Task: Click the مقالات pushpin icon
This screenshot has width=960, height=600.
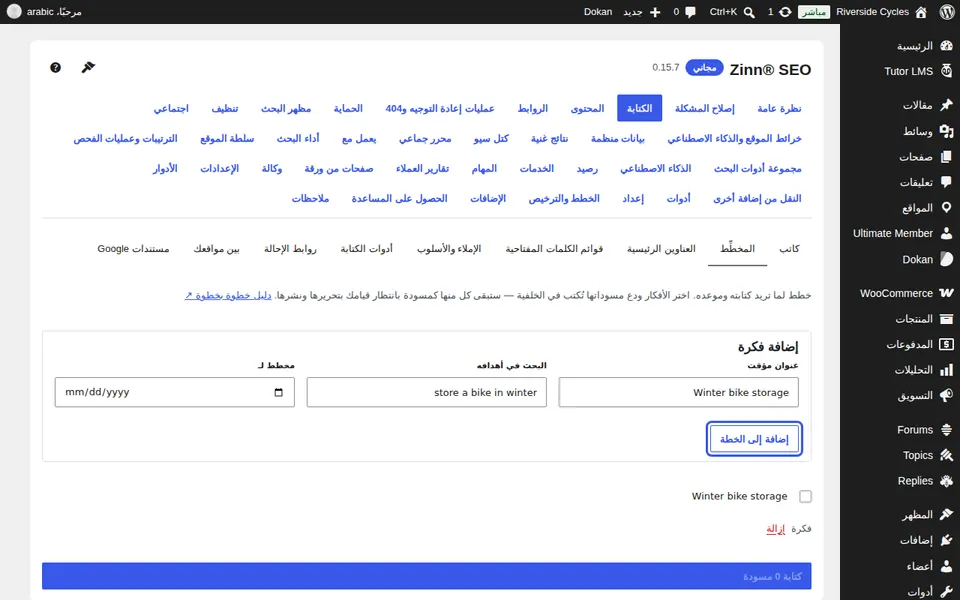Action: click(x=947, y=105)
